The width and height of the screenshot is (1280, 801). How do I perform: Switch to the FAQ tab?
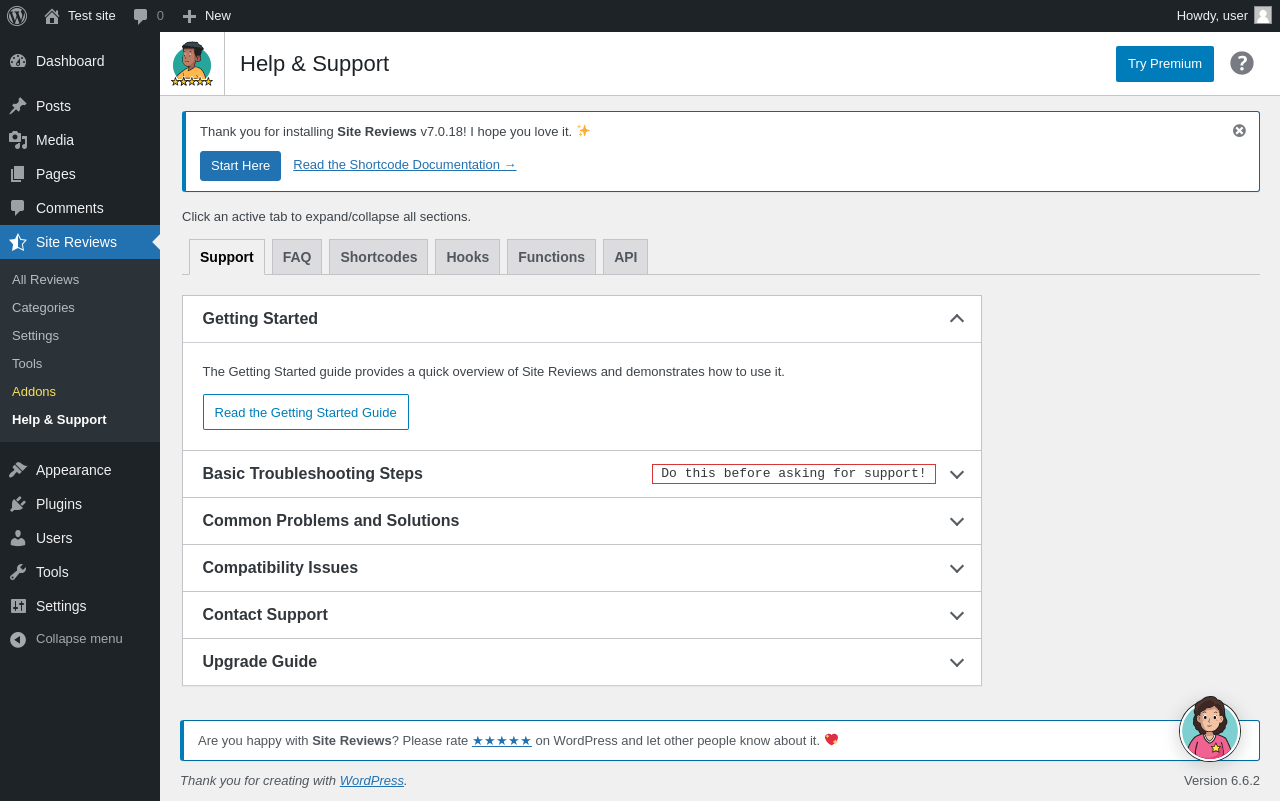tap(297, 257)
